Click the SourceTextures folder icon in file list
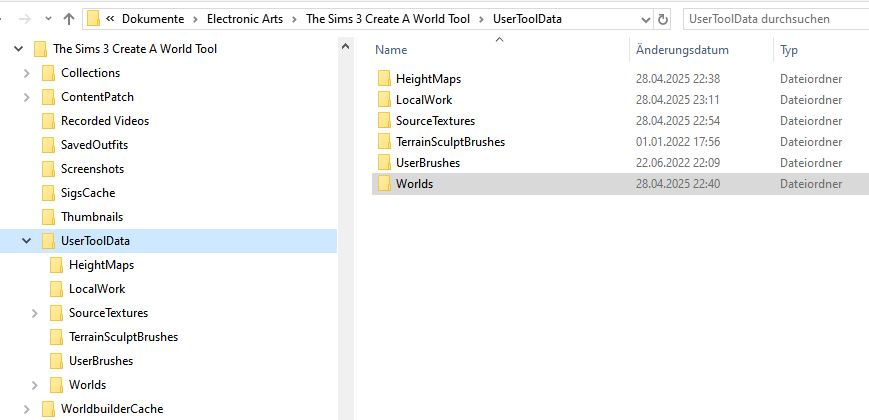This screenshot has height=420, width=869. click(x=384, y=121)
